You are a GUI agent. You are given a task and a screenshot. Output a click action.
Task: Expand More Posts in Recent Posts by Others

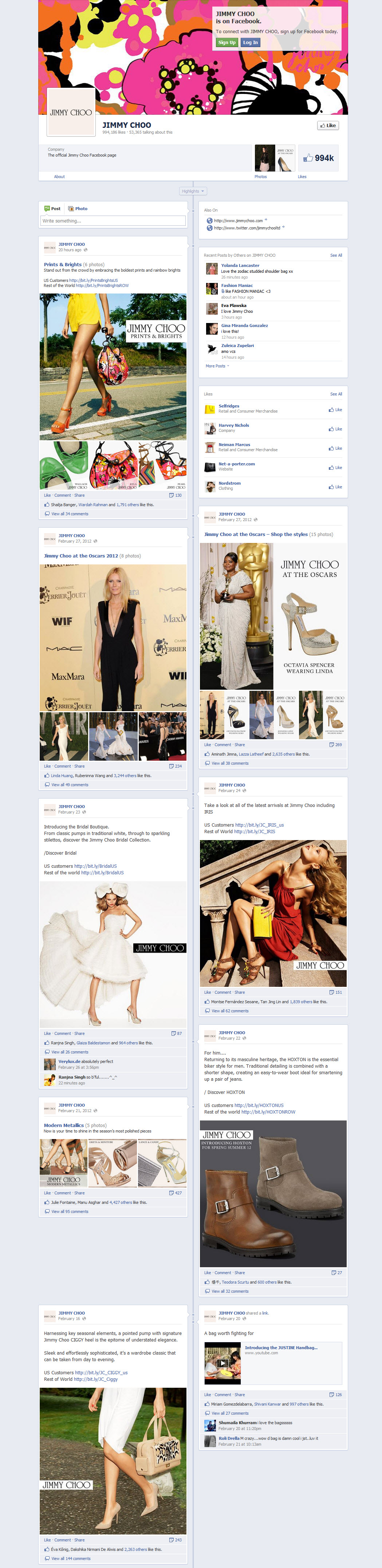pos(217,366)
